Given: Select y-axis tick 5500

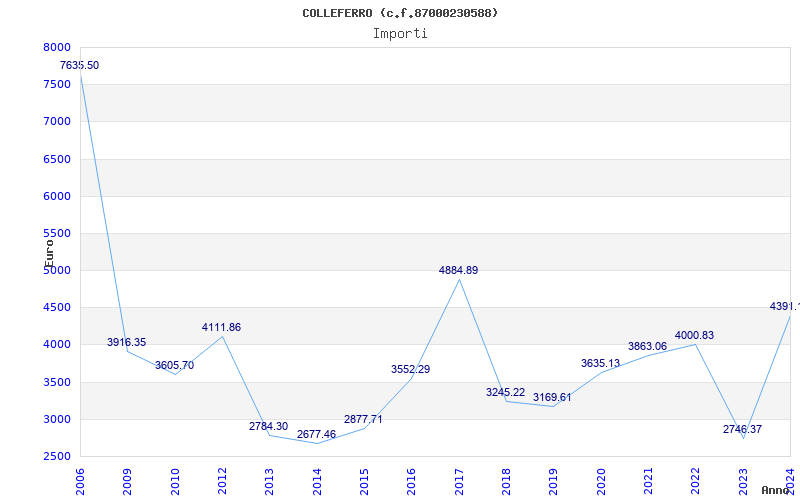Looking at the screenshot, I should pos(57,234).
